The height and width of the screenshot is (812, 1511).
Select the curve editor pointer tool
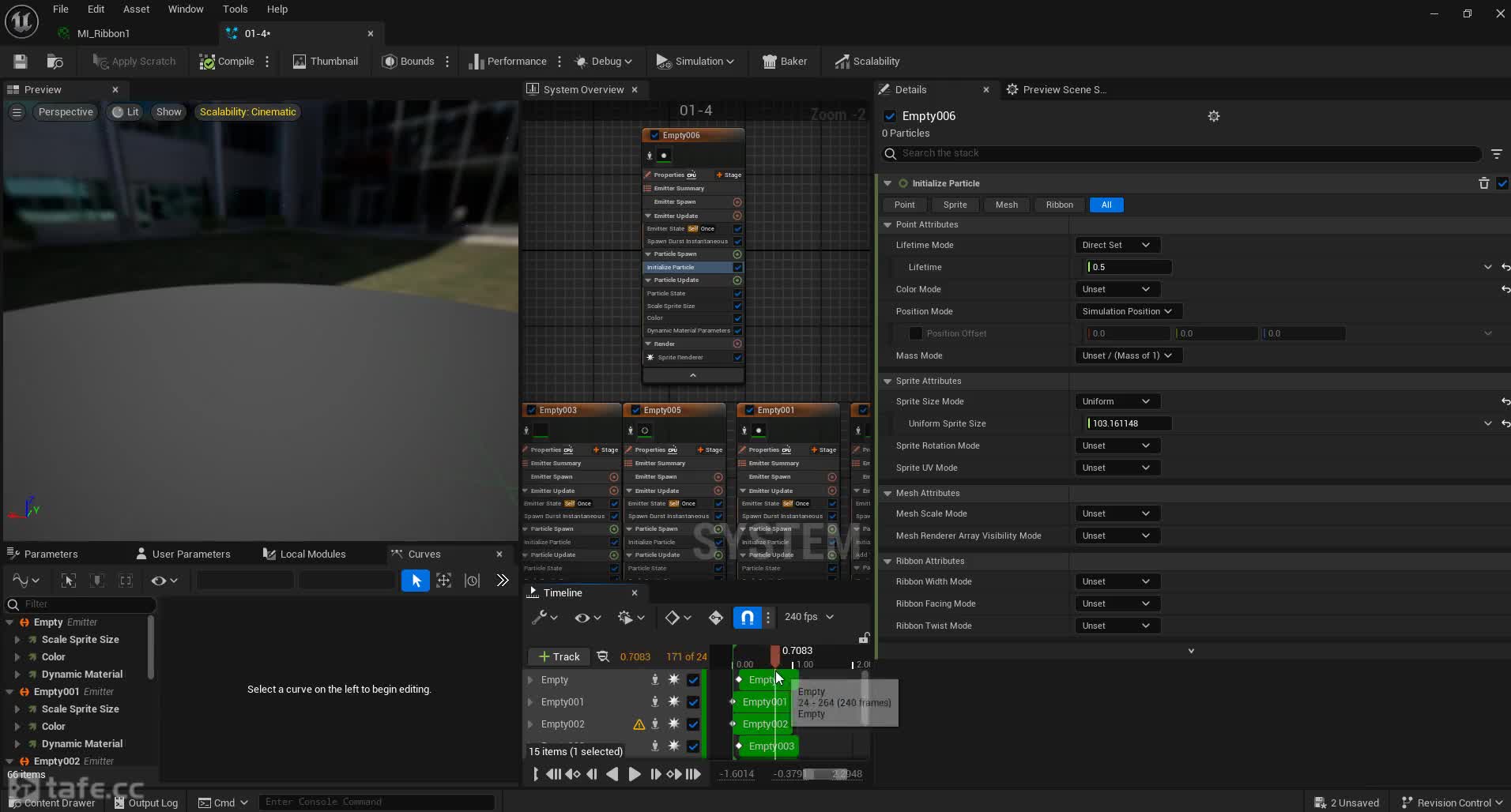click(x=416, y=581)
